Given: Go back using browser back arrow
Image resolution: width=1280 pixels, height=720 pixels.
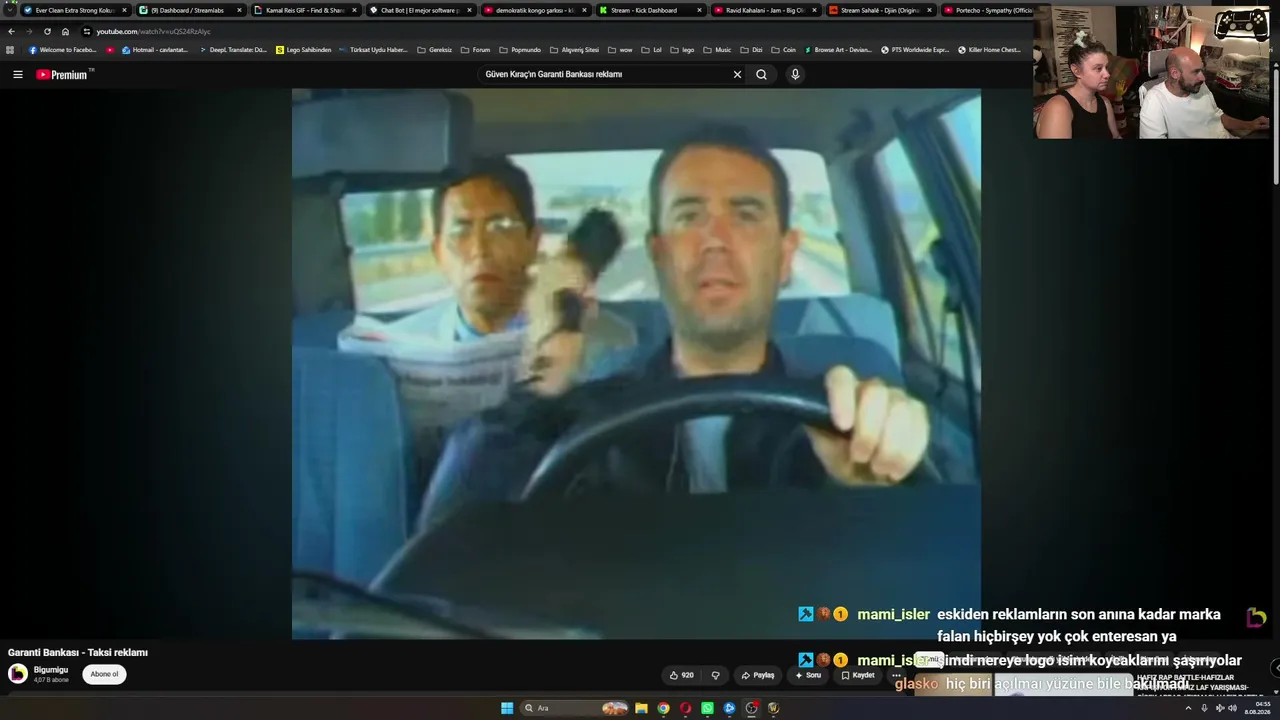Looking at the screenshot, I should [x=11, y=31].
